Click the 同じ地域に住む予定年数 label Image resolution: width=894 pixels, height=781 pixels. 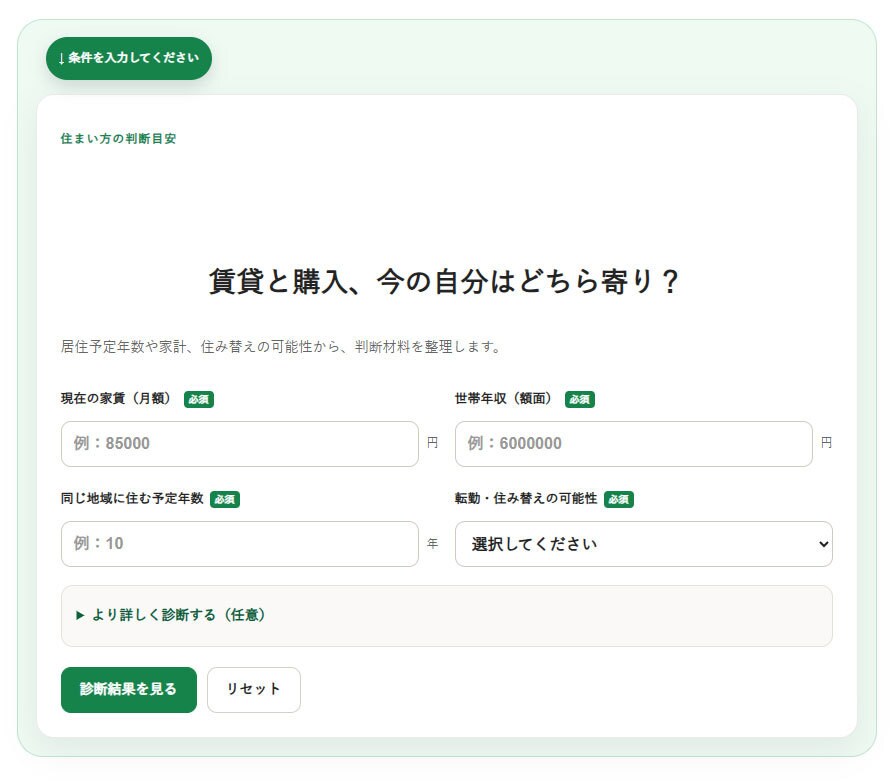tap(132, 498)
